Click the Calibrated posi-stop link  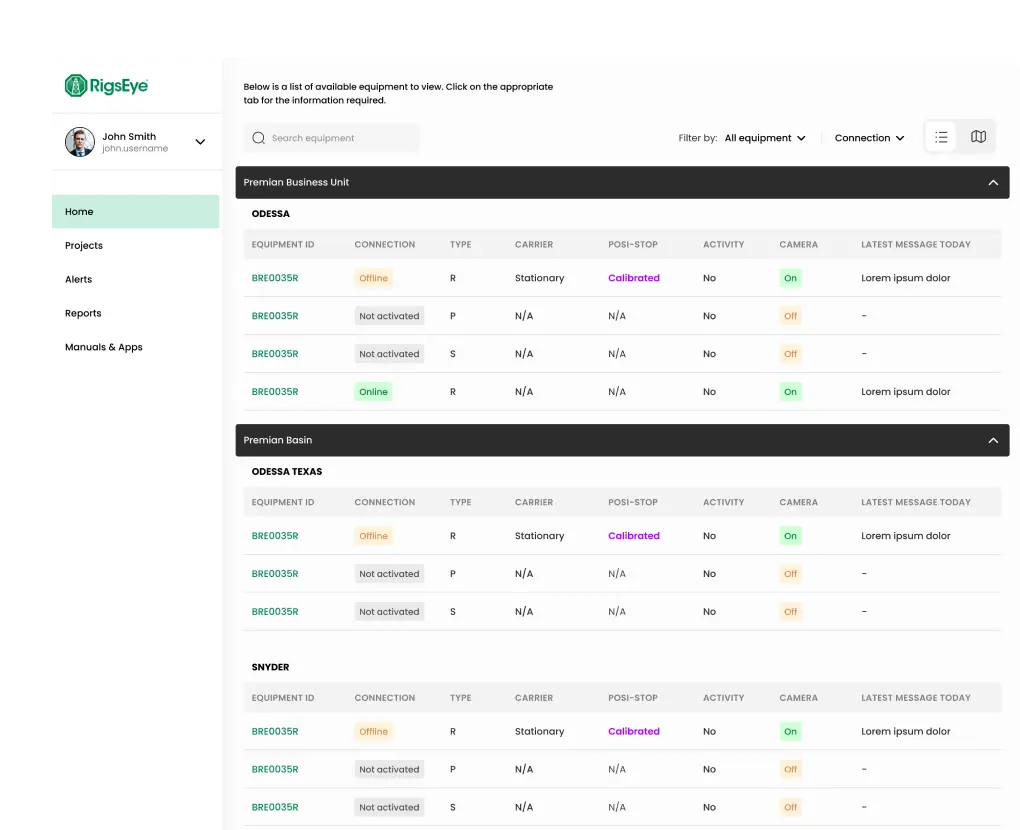(x=633, y=278)
